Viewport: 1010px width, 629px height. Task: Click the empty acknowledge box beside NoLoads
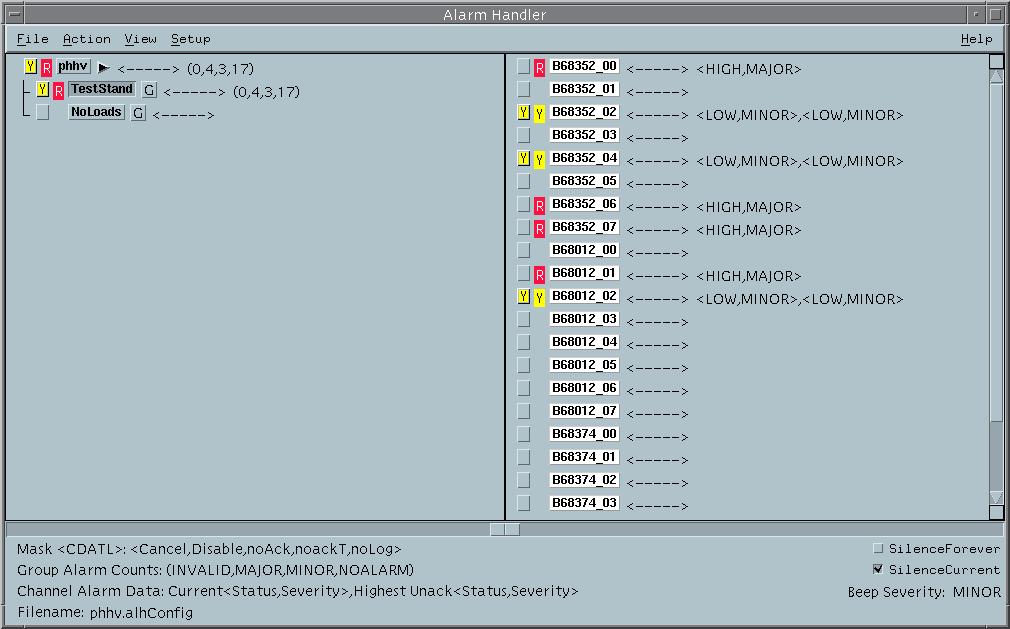pos(43,112)
